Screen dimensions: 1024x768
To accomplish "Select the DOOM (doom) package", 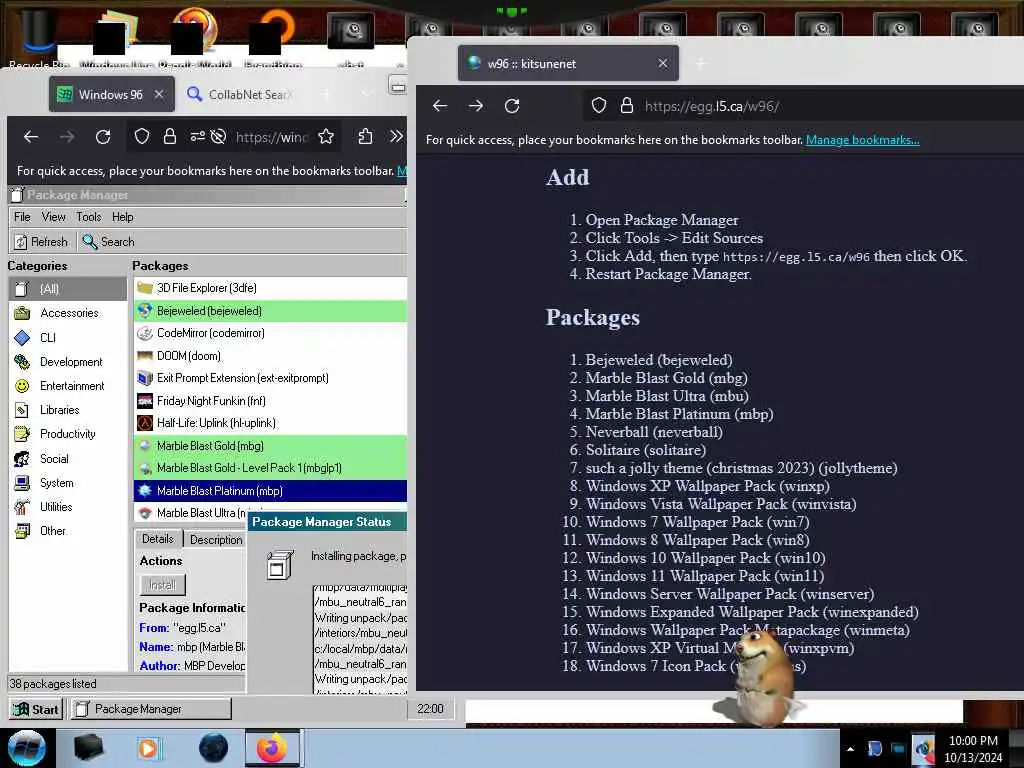I will point(270,356).
